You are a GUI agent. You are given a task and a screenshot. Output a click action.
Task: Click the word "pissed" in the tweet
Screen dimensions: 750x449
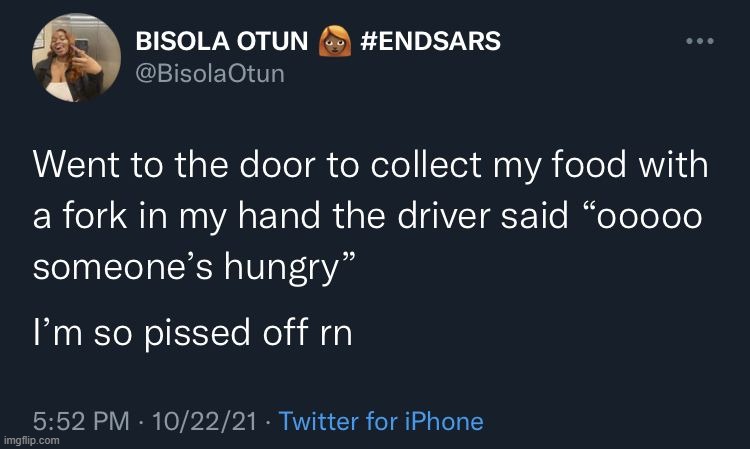(210, 333)
